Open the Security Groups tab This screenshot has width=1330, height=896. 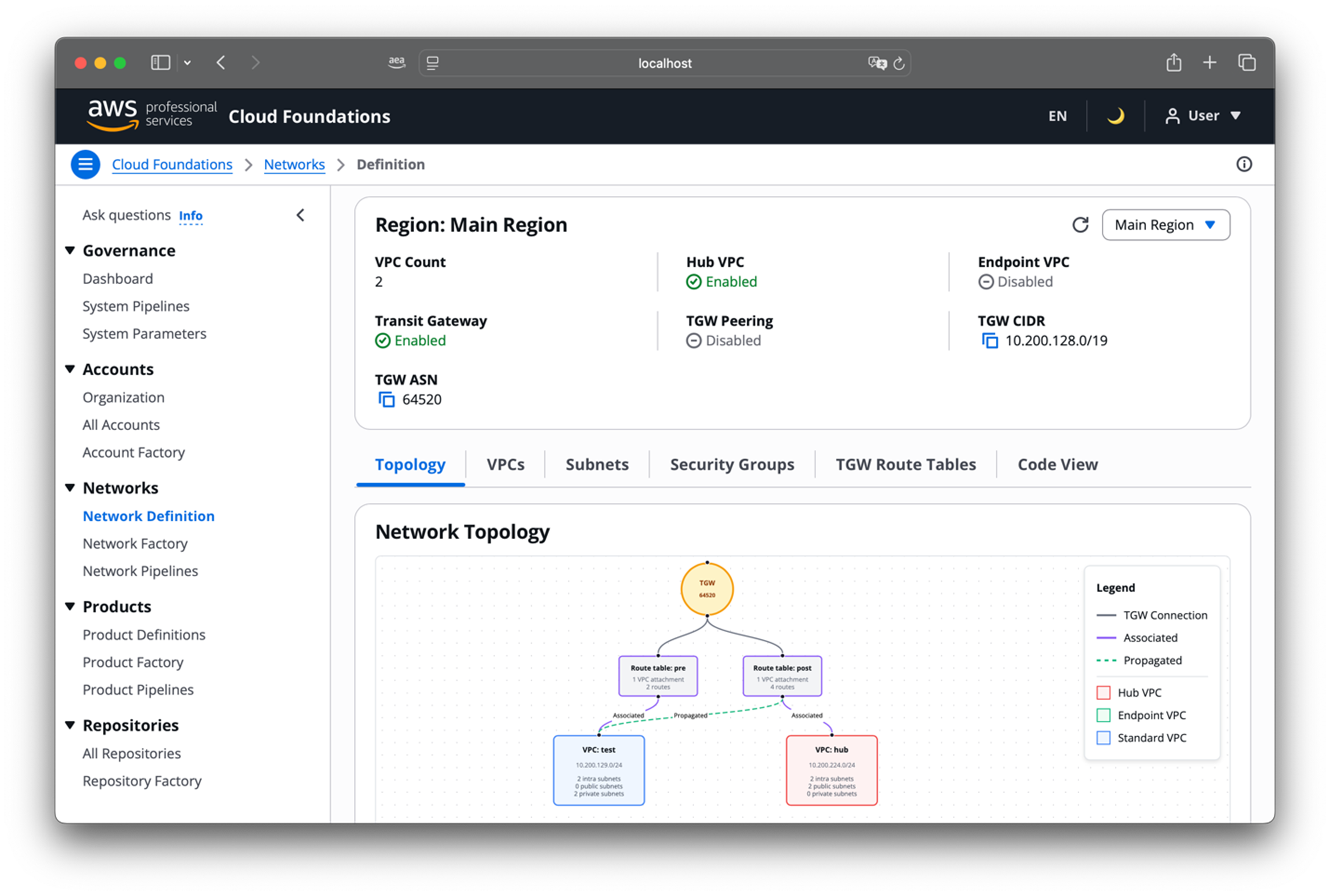[731, 464]
